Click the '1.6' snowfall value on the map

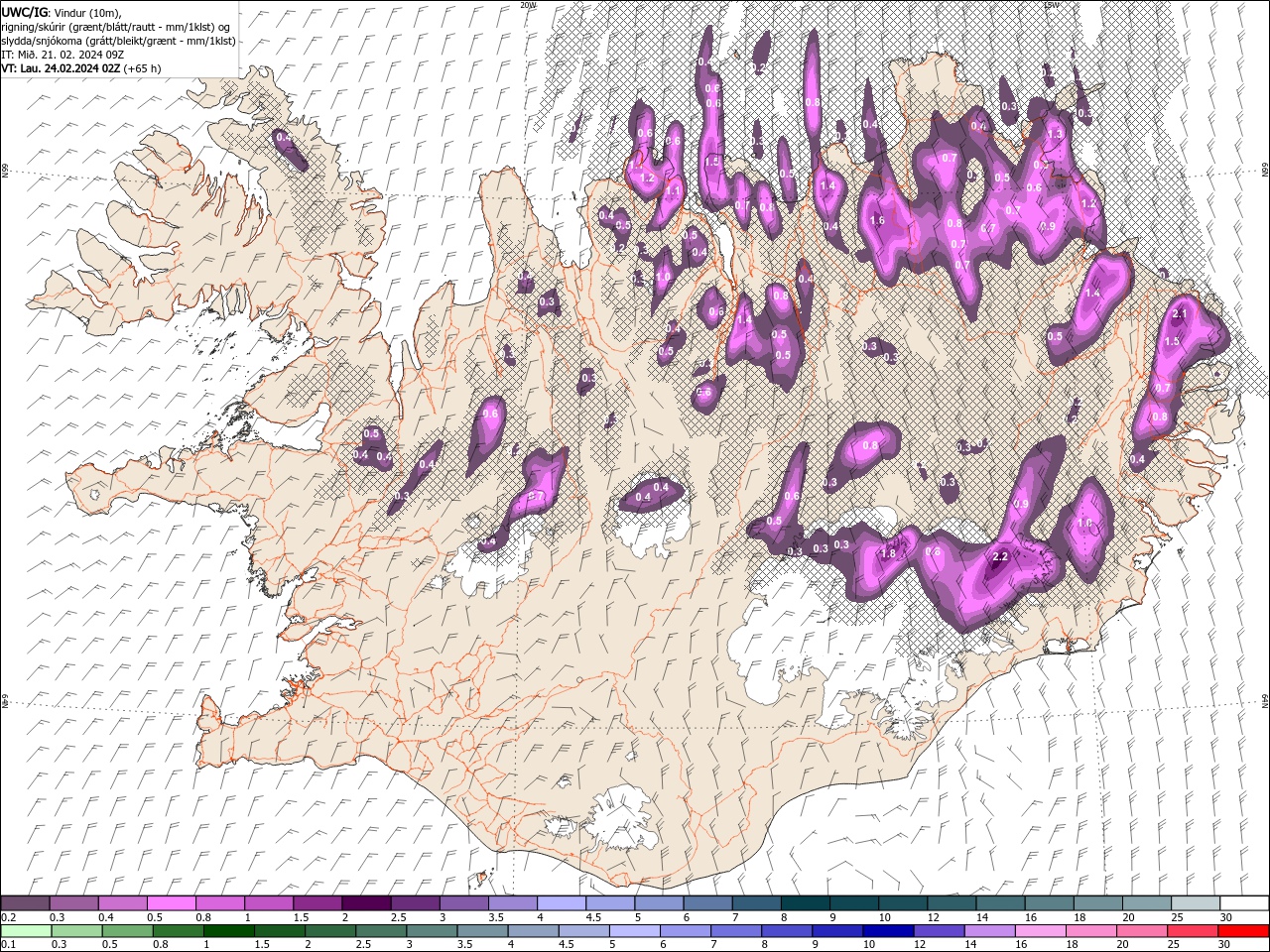(877, 220)
